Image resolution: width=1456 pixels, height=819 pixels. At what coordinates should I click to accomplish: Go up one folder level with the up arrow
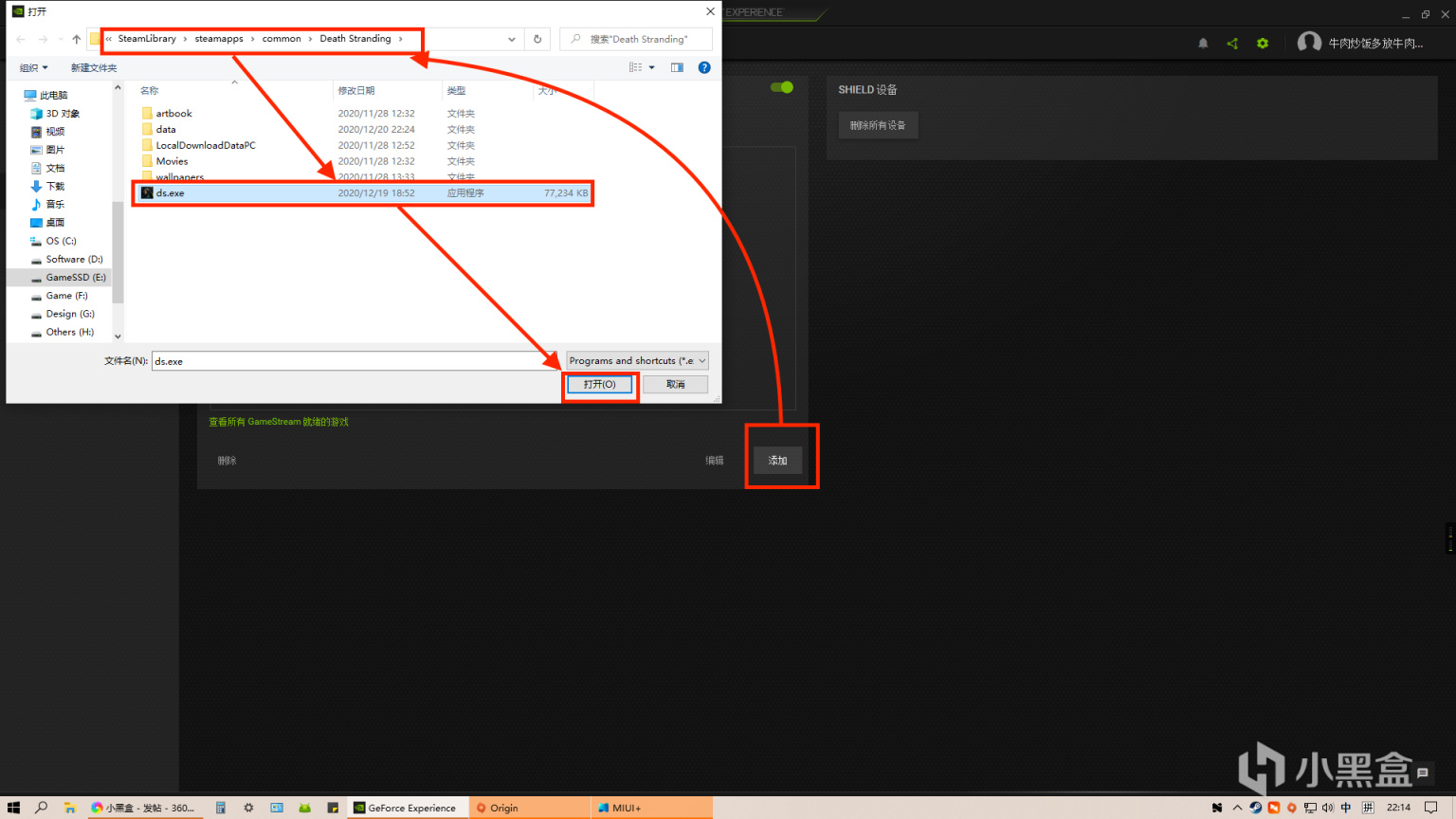[77, 39]
